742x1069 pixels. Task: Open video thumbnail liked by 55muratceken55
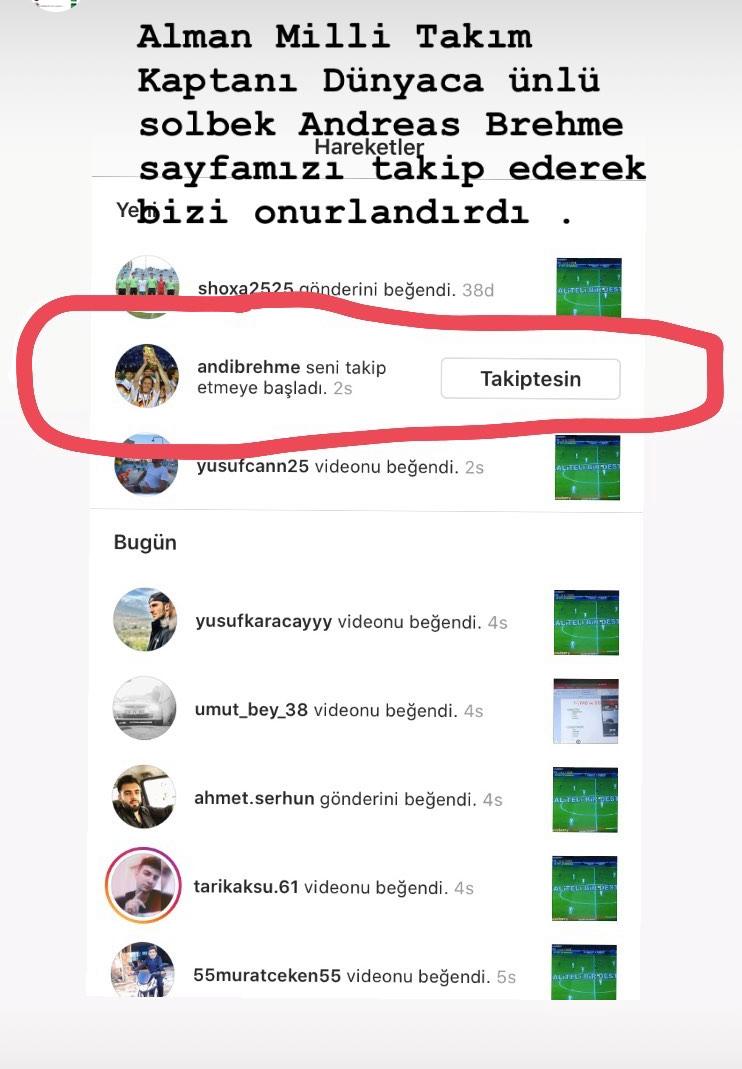coord(584,972)
